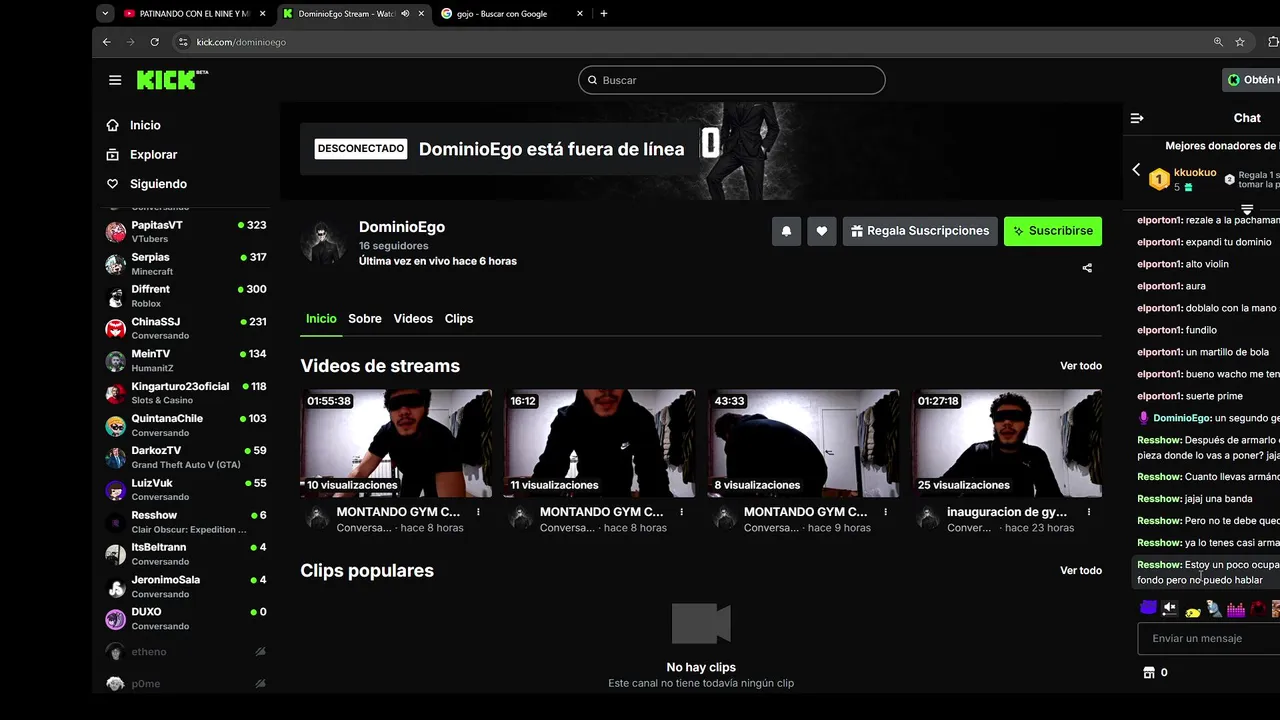1280x720 pixels.
Task: Click the Obtén K button in header
Action: pos(1252,80)
